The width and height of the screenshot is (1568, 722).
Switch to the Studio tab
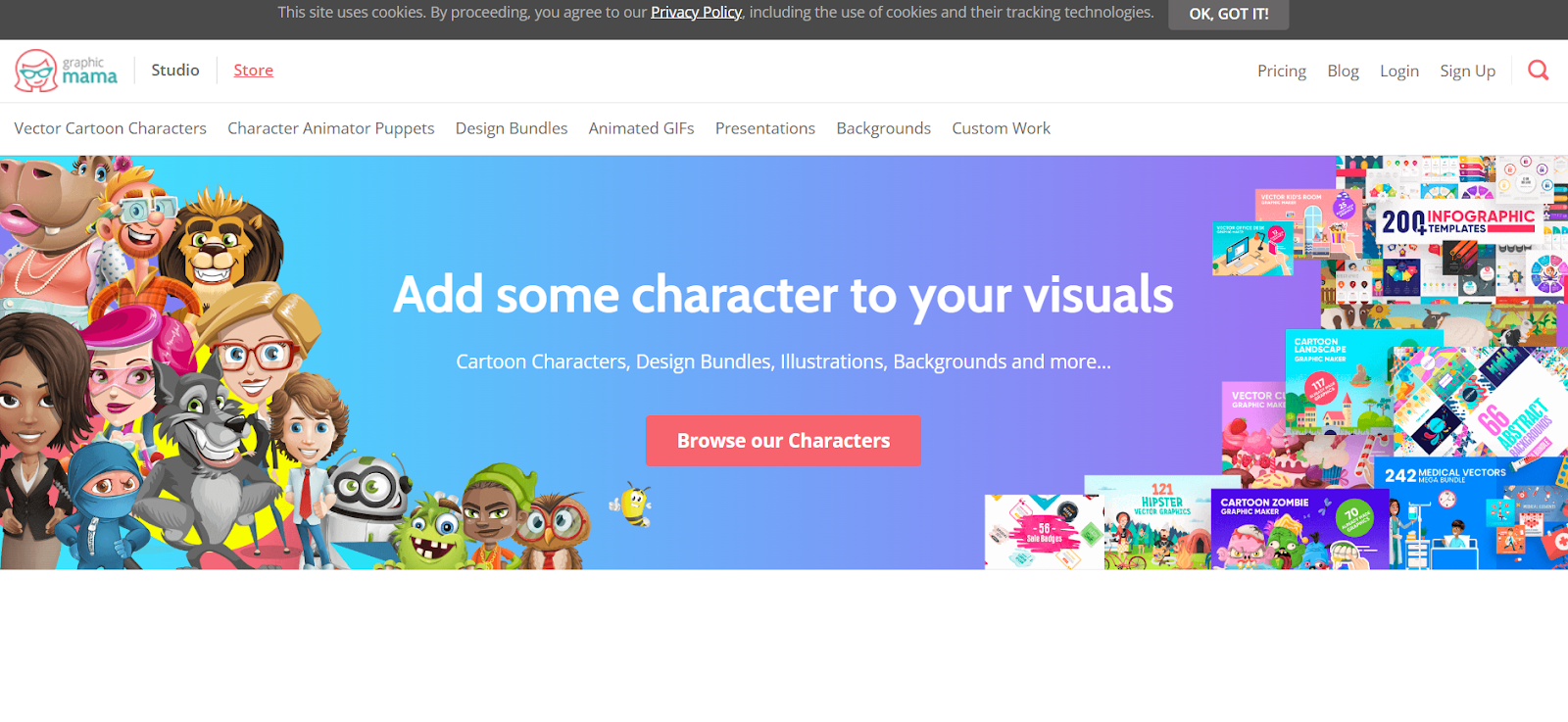[175, 71]
